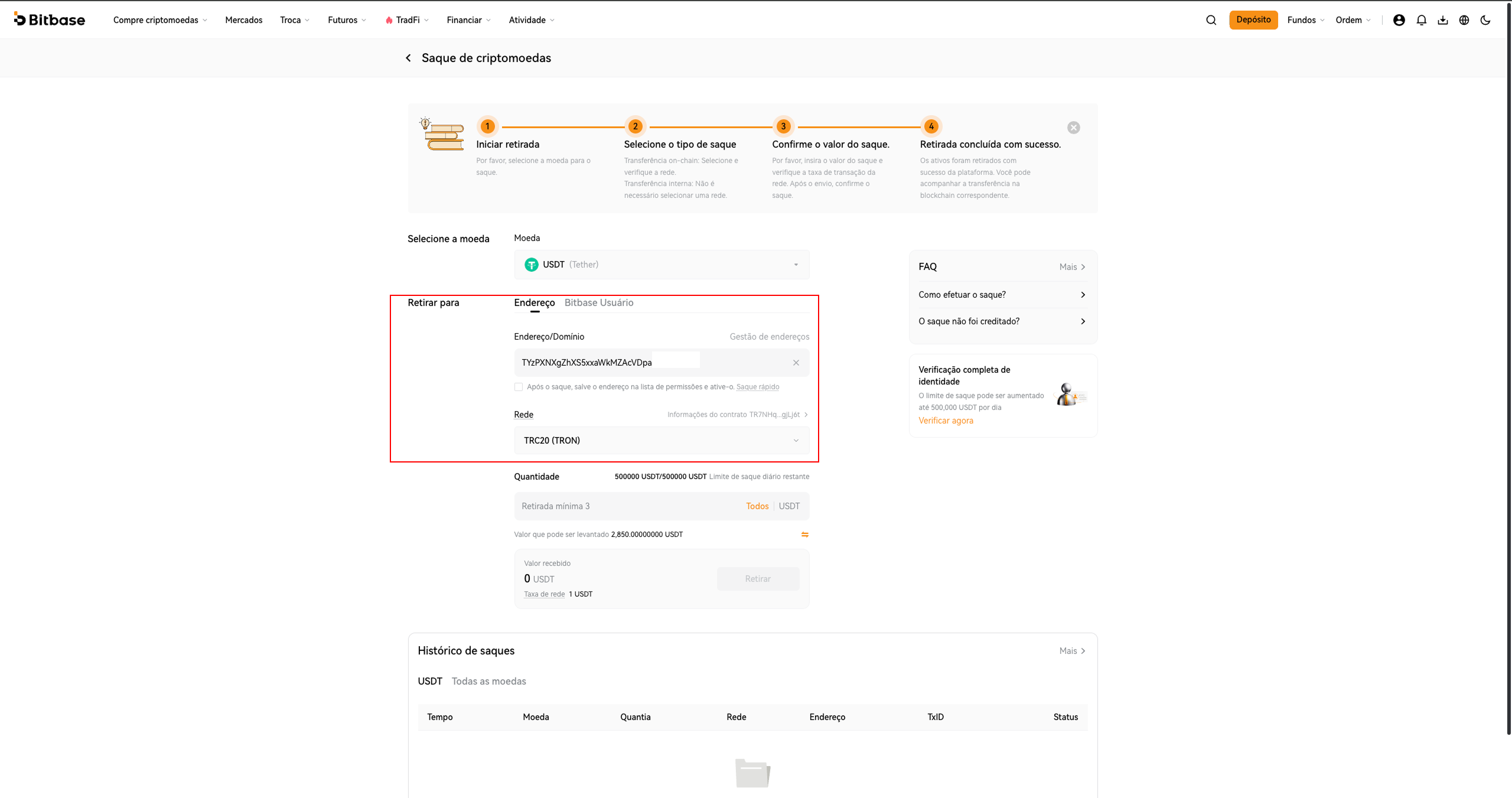Viewport: 1512px width, 798px height.
Task: Switch to the Endereço tab
Action: point(534,302)
